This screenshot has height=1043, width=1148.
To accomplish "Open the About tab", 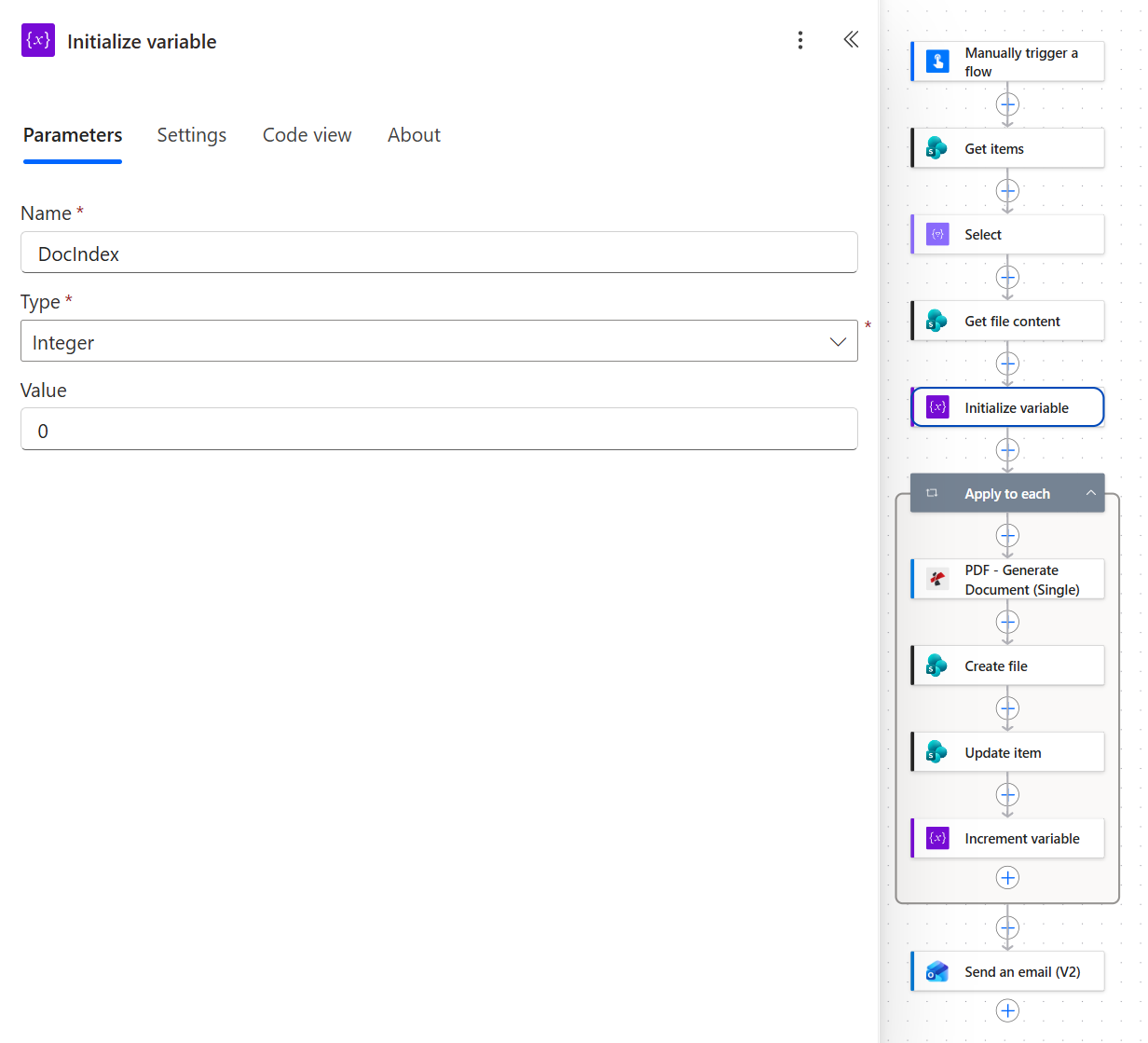I will coord(414,135).
